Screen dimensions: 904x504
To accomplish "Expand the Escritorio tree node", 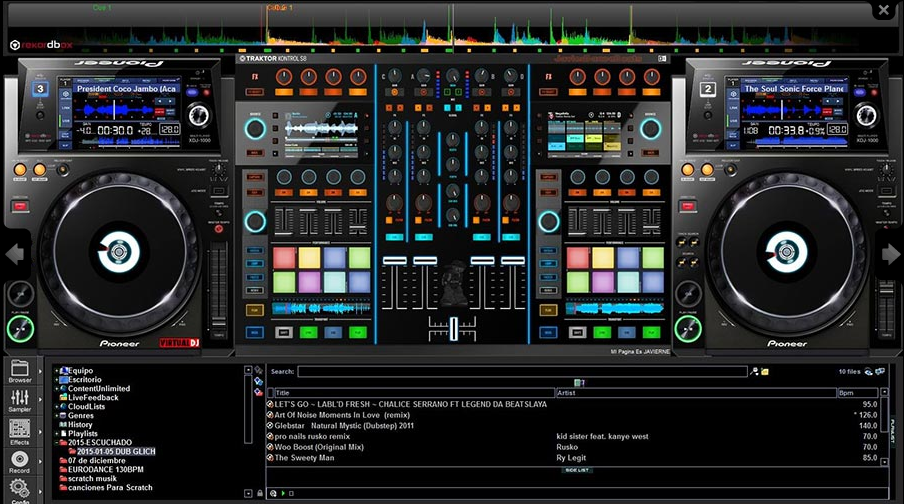I will (x=56, y=380).
